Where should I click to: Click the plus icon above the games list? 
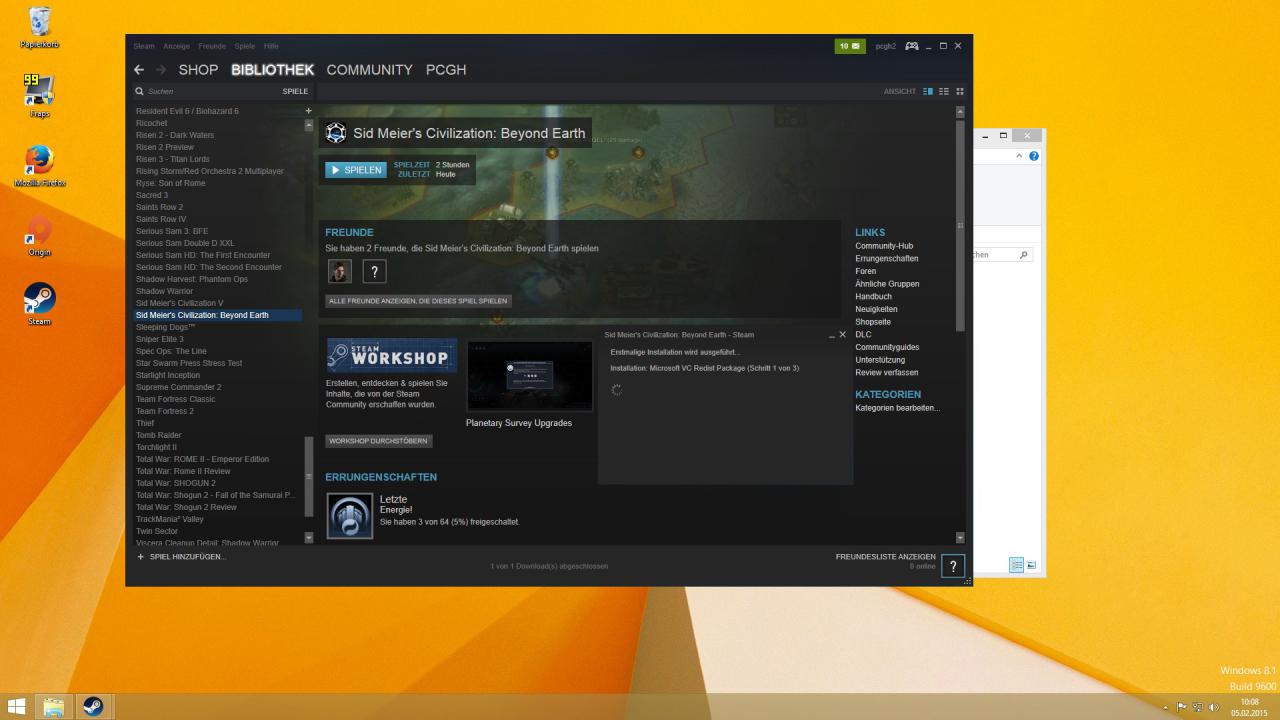pos(308,111)
